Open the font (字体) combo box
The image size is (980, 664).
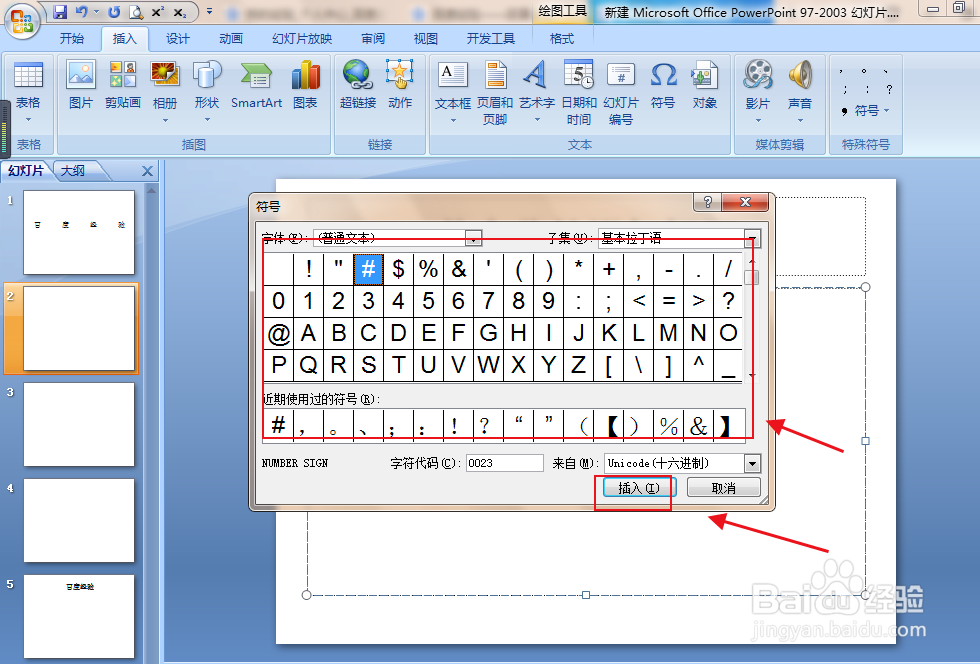point(398,238)
